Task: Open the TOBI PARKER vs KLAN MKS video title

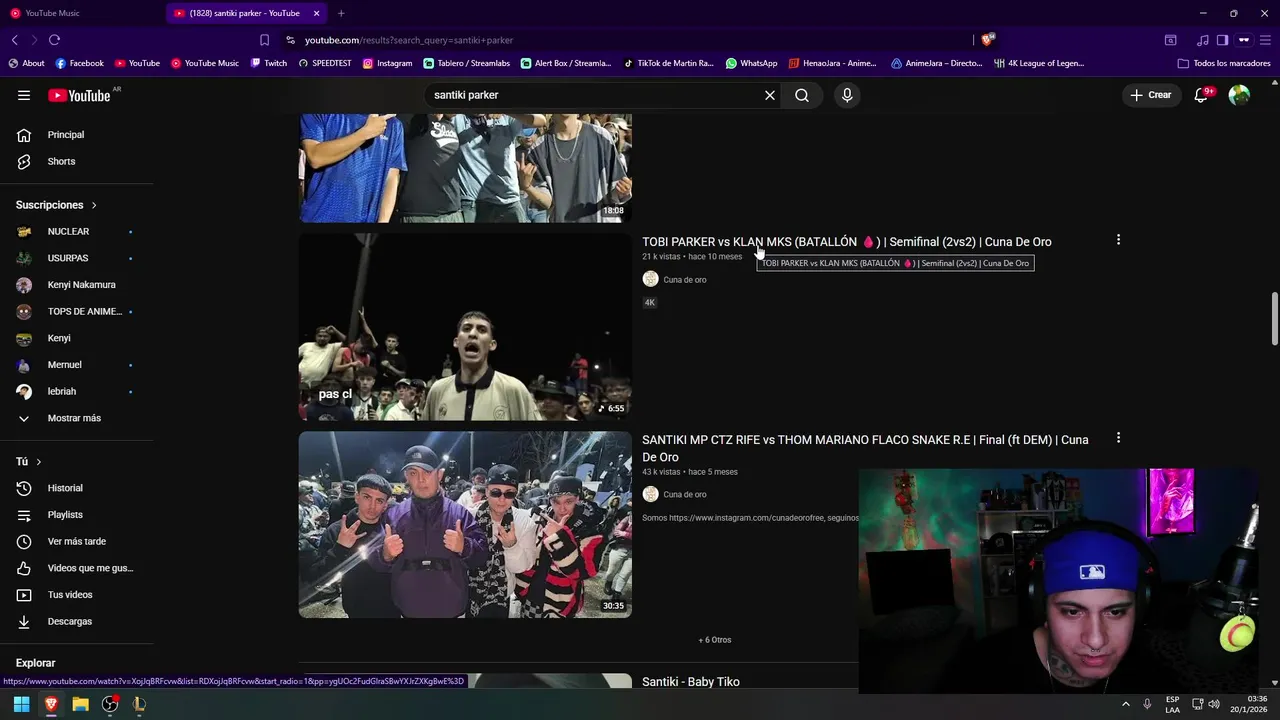Action: point(846,242)
